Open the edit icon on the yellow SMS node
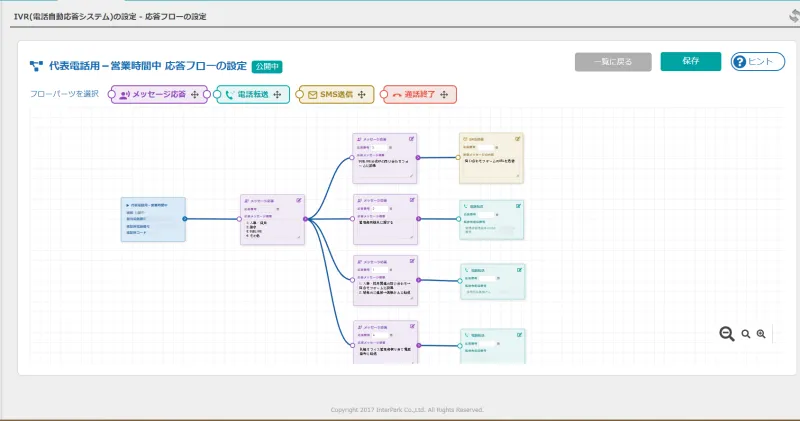This screenshot has height=421, width=800. pos(517,139)
